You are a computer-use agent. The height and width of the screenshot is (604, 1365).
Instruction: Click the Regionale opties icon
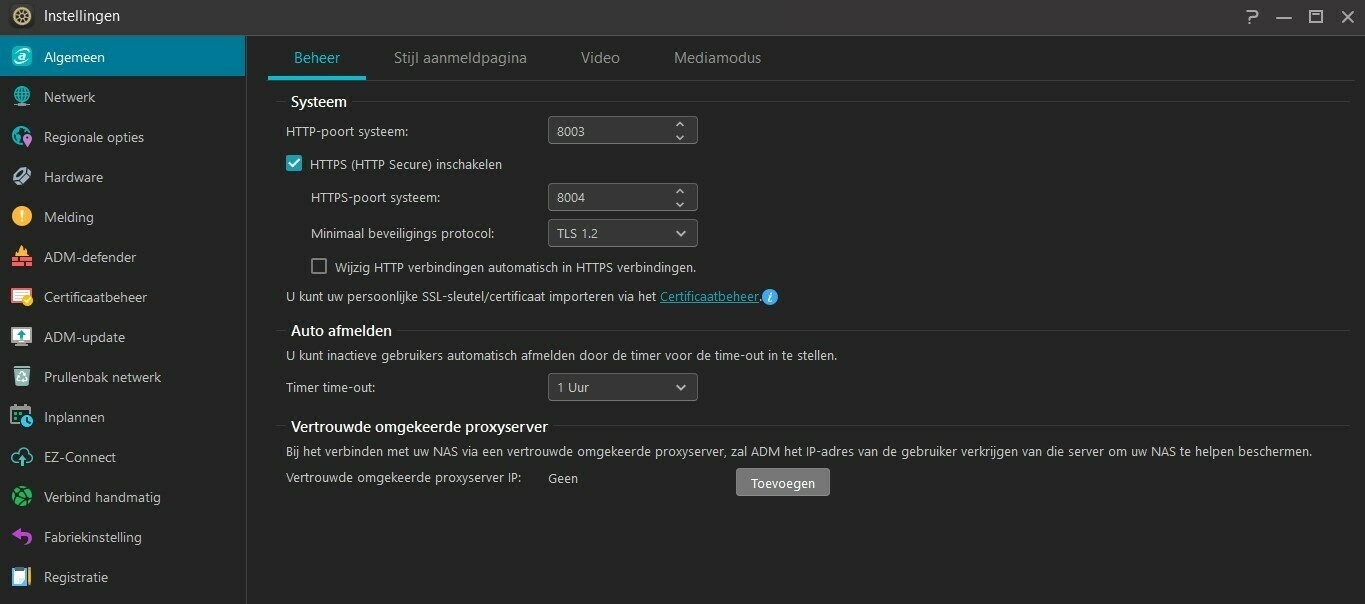22,137
